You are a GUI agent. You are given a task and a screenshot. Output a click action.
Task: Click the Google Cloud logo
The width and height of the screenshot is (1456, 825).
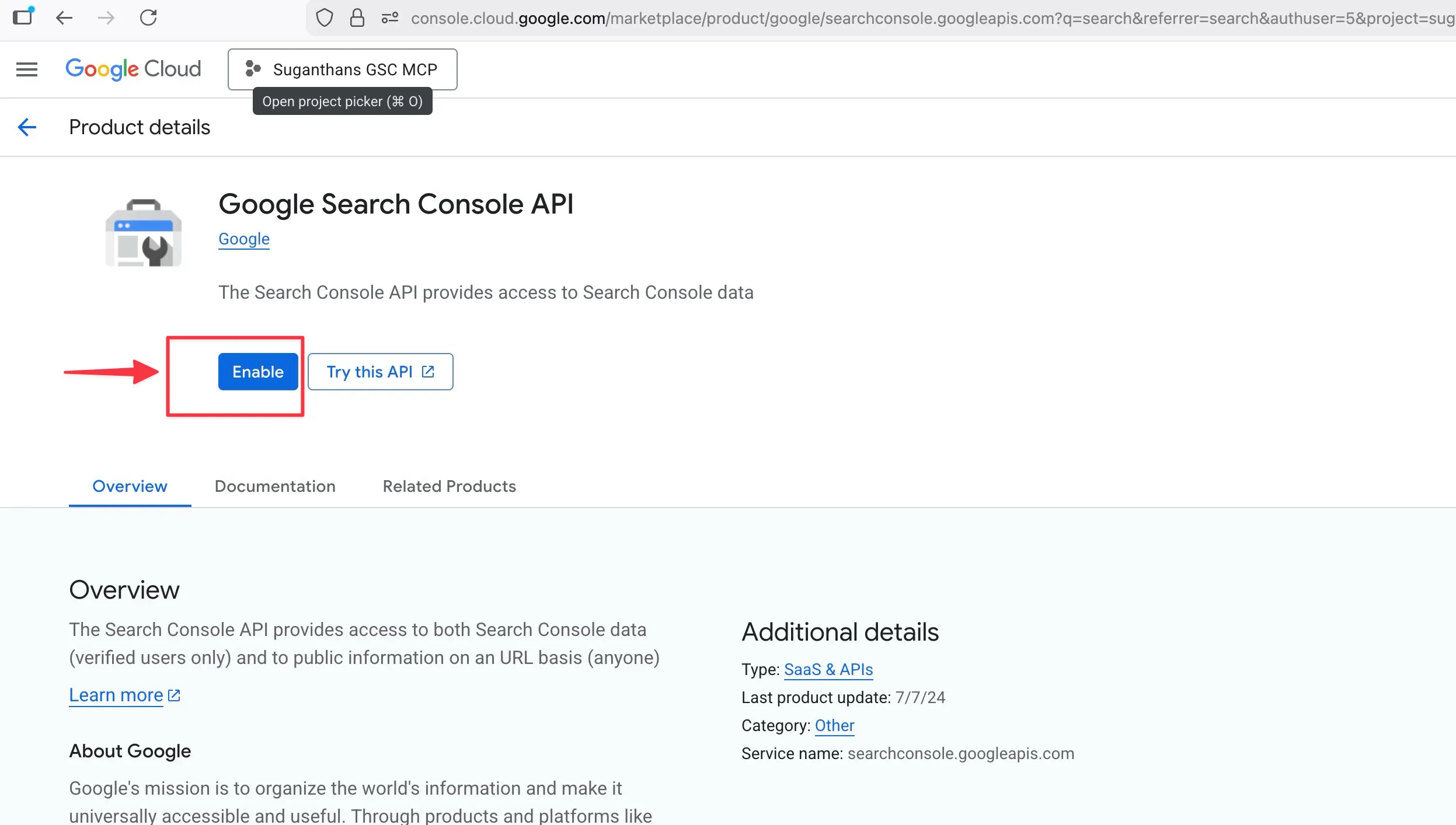(x=133, y=69)
